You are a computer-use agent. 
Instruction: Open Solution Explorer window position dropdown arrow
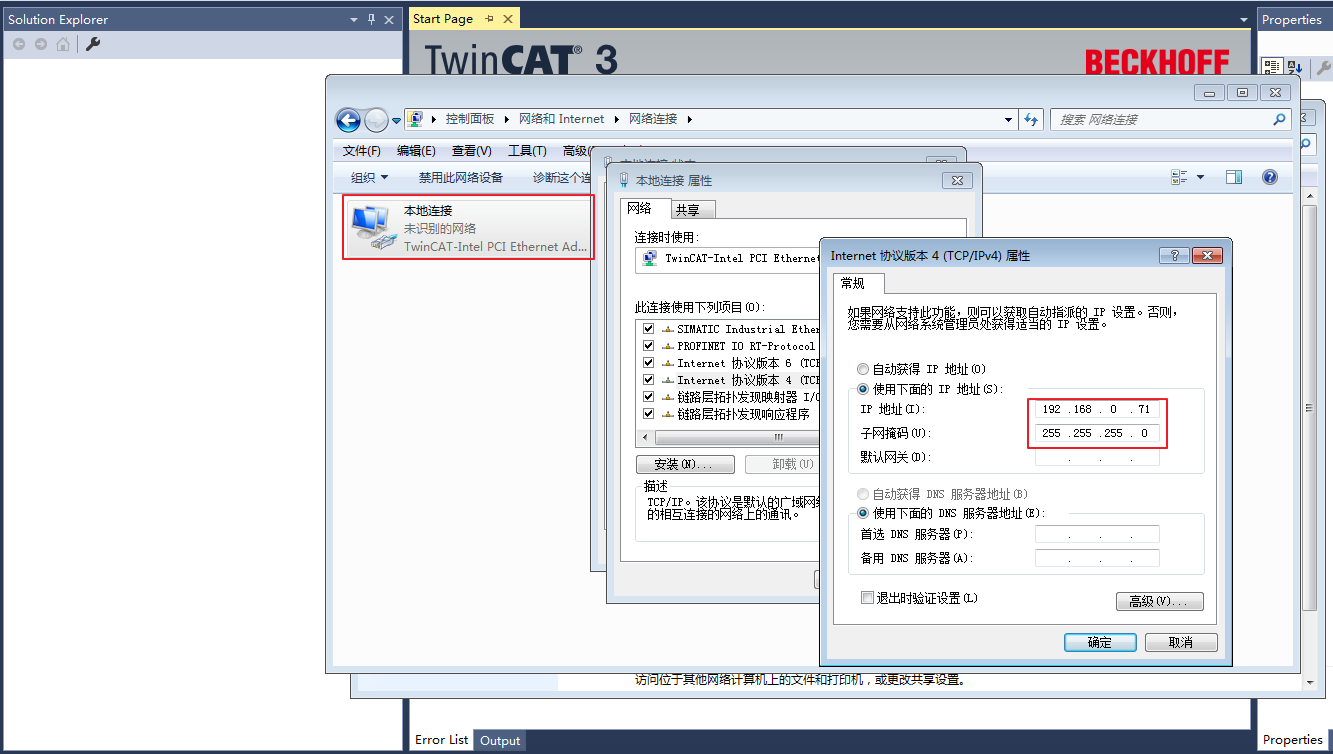coord(354,19)
